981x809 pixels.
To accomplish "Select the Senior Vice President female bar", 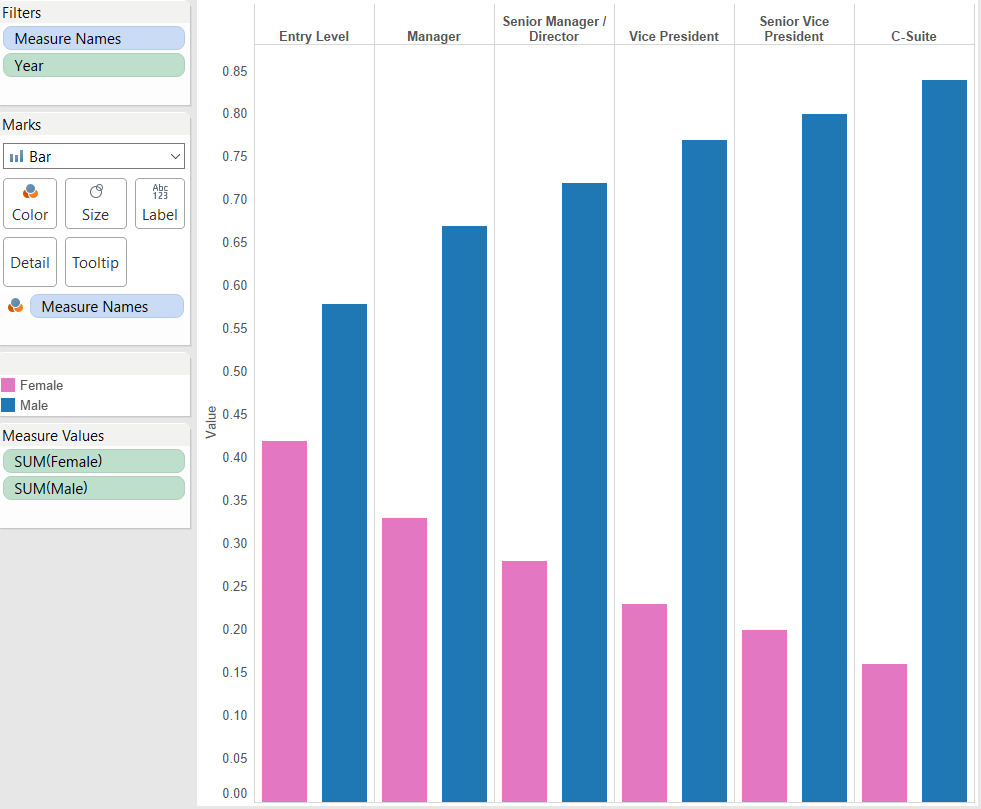I will pos(765,716).
